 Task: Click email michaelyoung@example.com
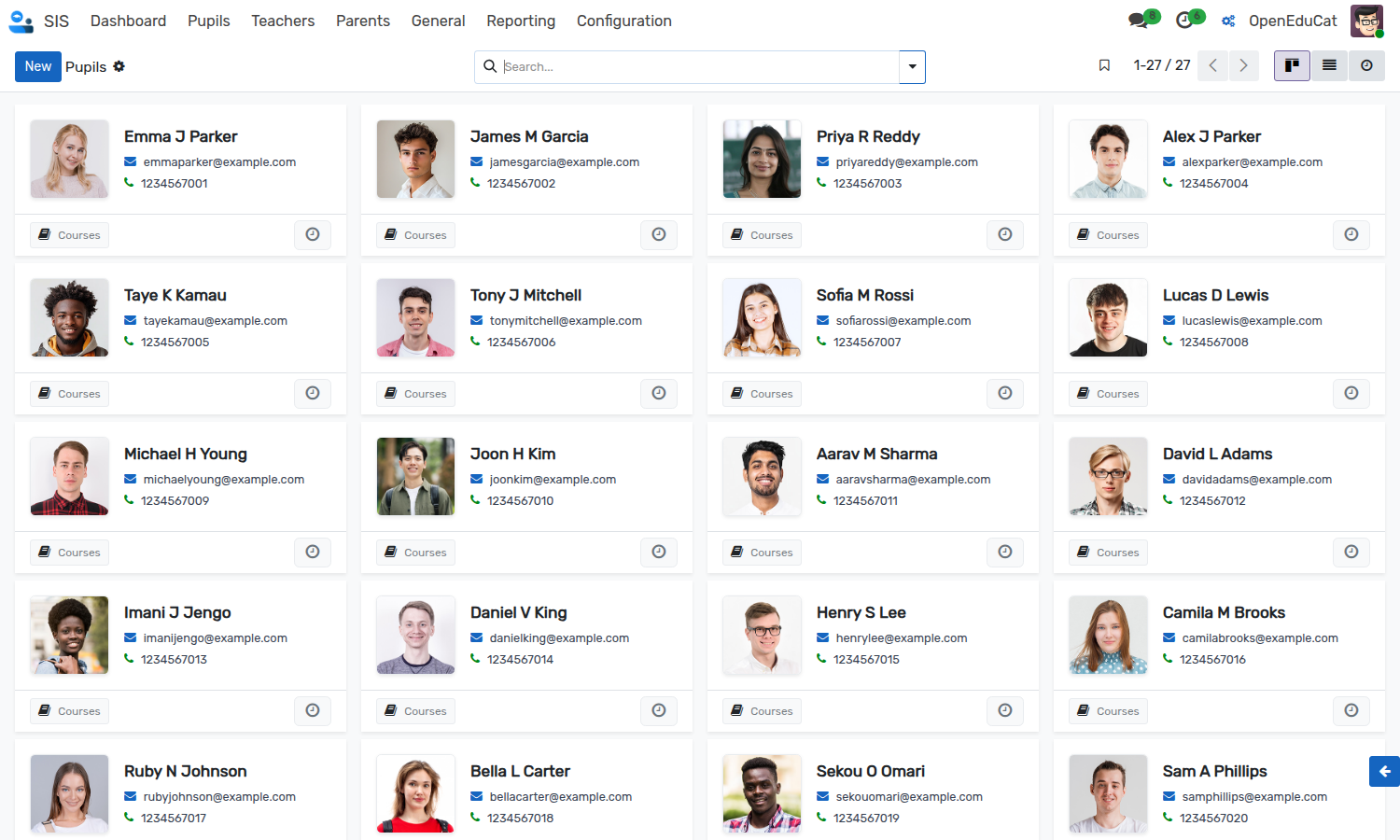(224, 480)
